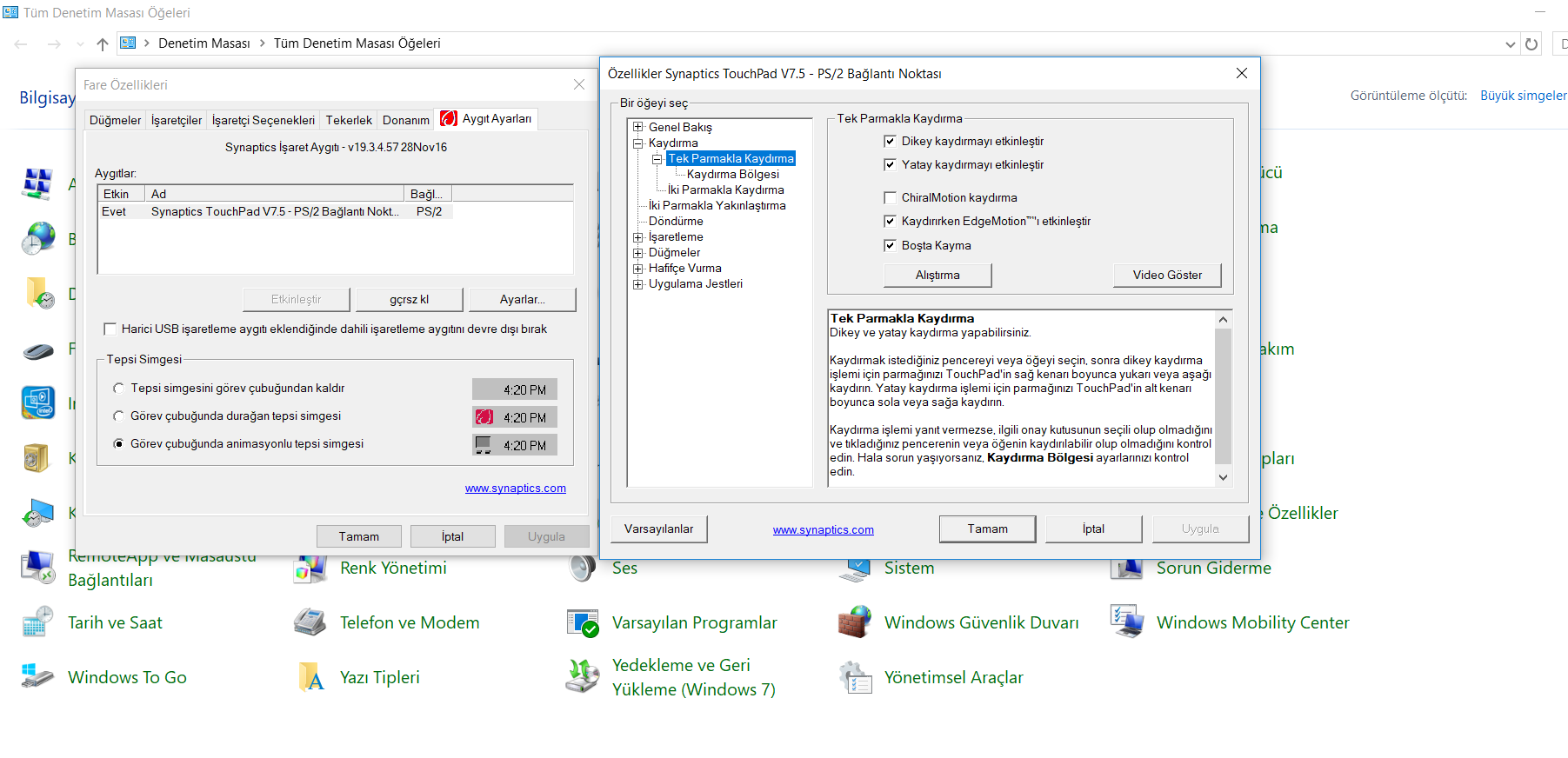Click the Video Göster button
Image resolution: width=1568 pixels, height=758 pixels.
pyautogui.click(x=1167, y=275)
